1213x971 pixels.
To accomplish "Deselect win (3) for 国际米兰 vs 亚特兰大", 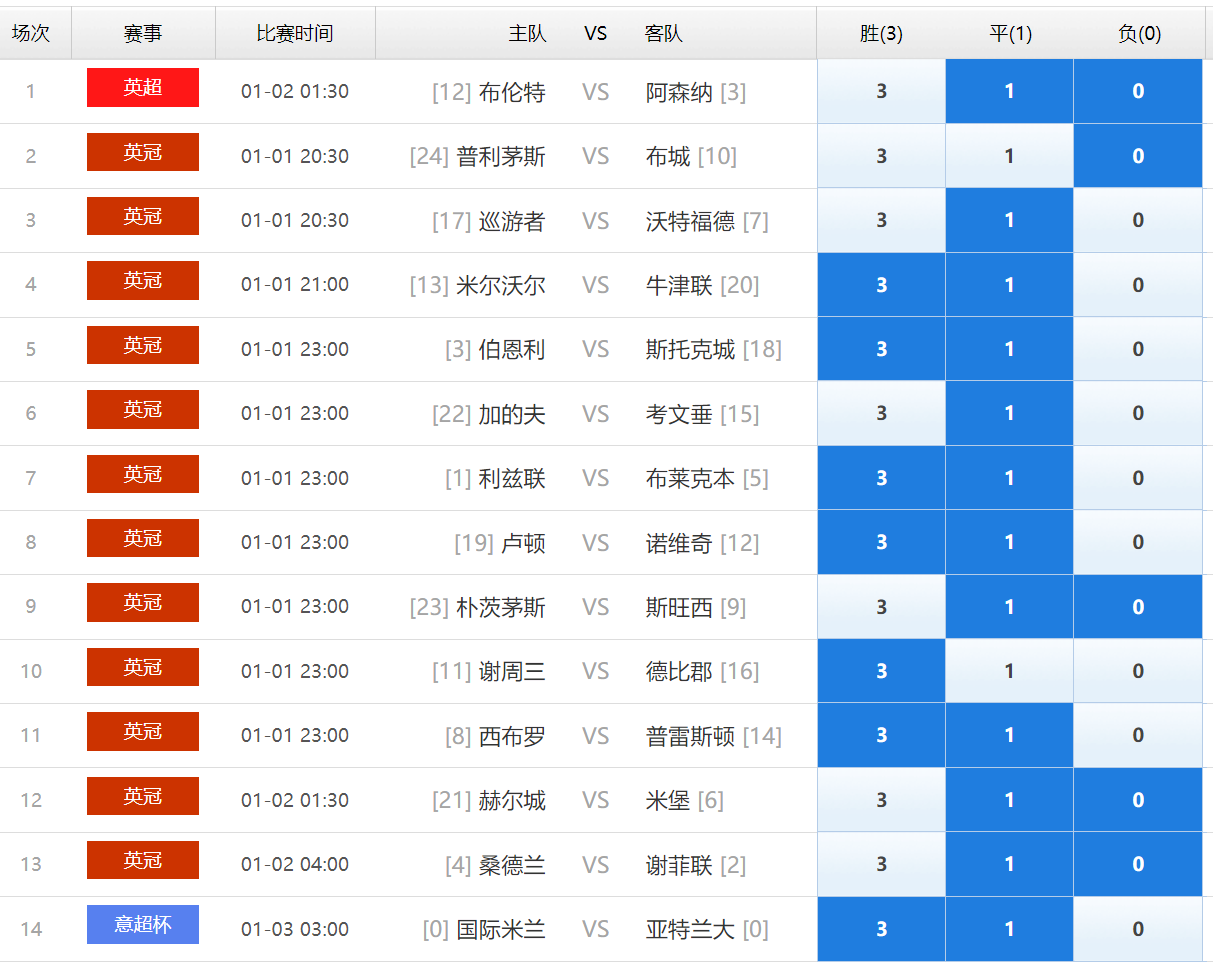I will click(x=881, y=929).
